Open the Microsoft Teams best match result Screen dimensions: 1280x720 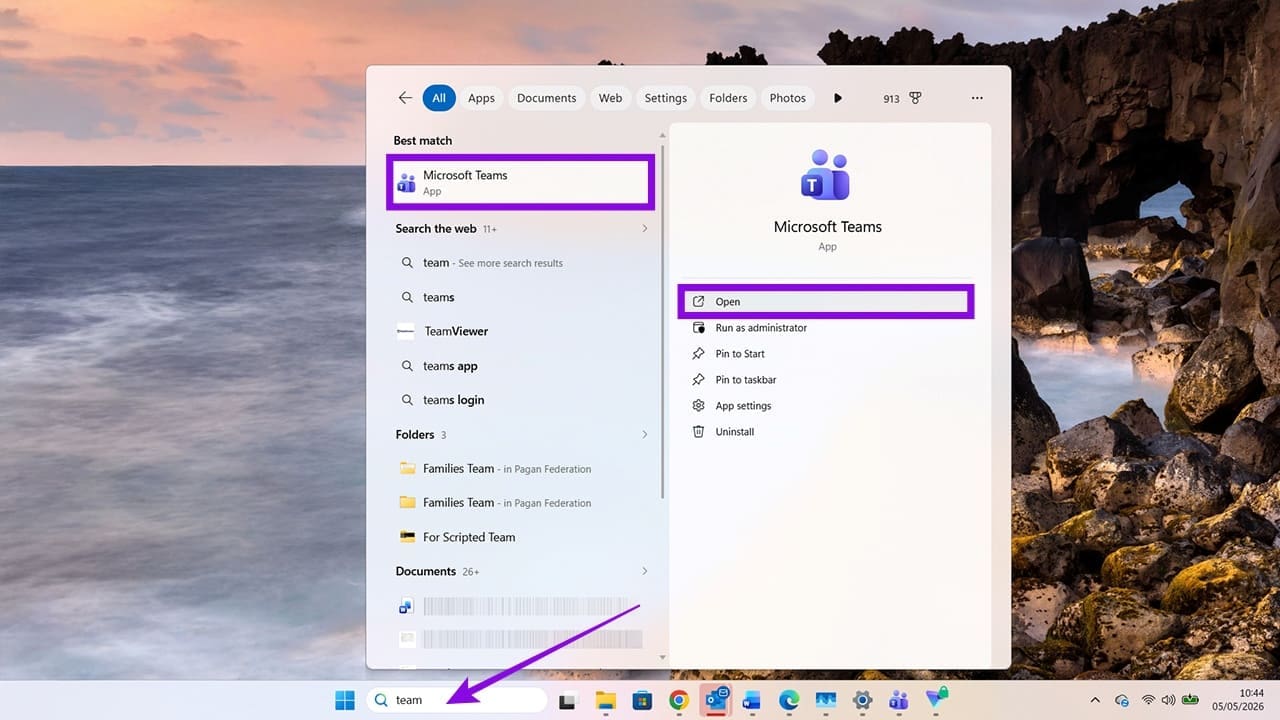(x=520, y=182)
